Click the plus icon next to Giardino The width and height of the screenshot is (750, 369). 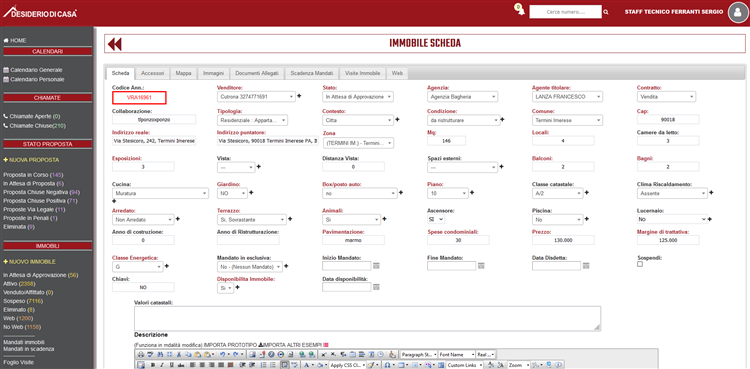(251, 193)
